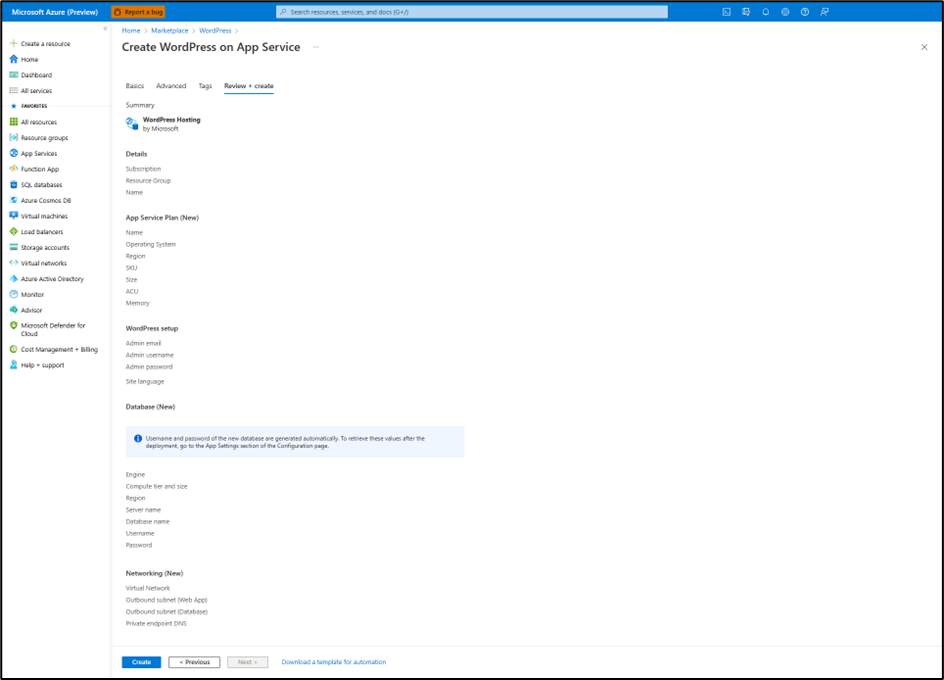Switch to the Advanced tab
Image resolution: width=944 pixels, height=680 pixels.
tap(171, 86)
